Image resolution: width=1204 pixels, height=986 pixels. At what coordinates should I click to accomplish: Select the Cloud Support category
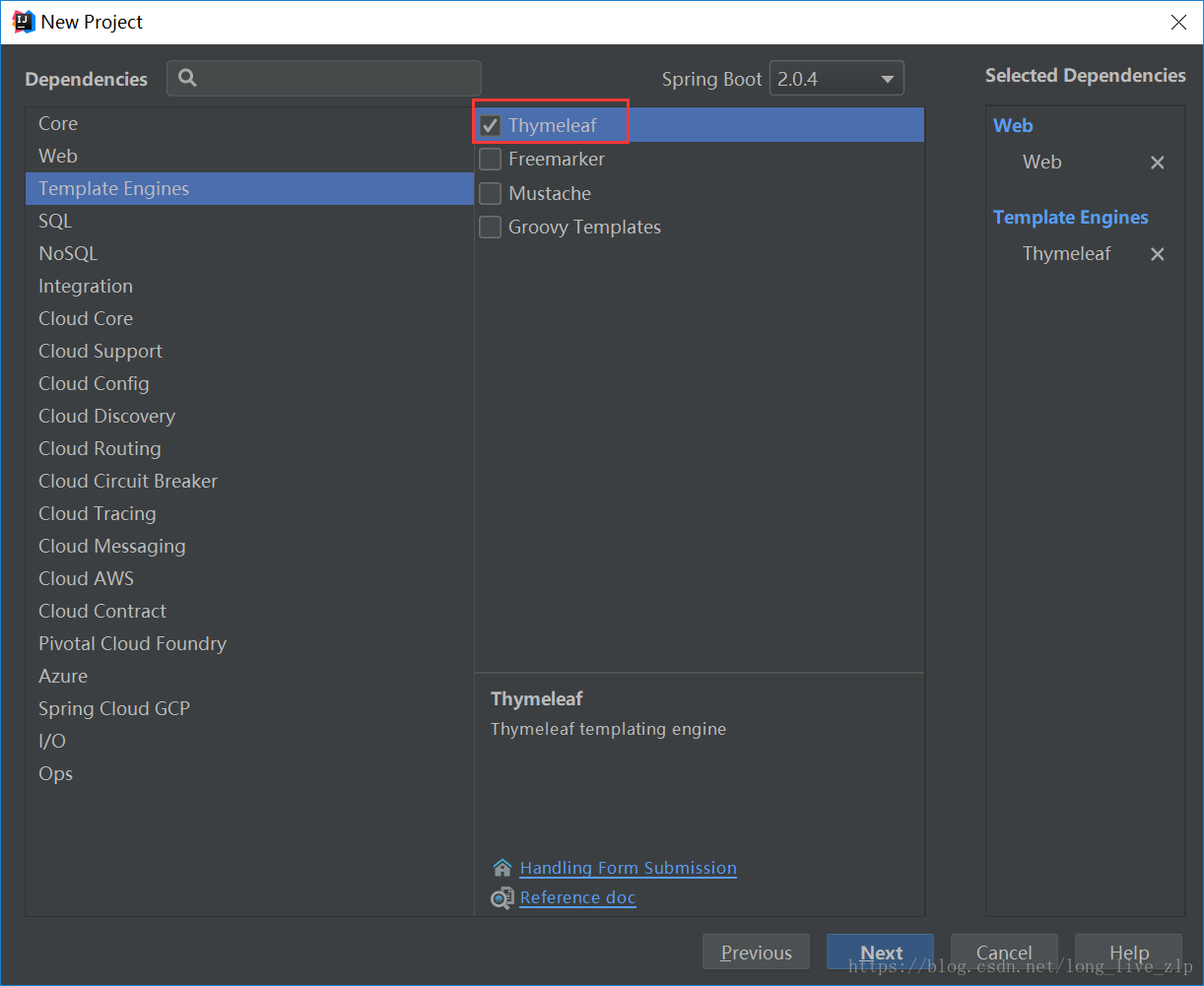pyautogui.click(x=249, y=351)
